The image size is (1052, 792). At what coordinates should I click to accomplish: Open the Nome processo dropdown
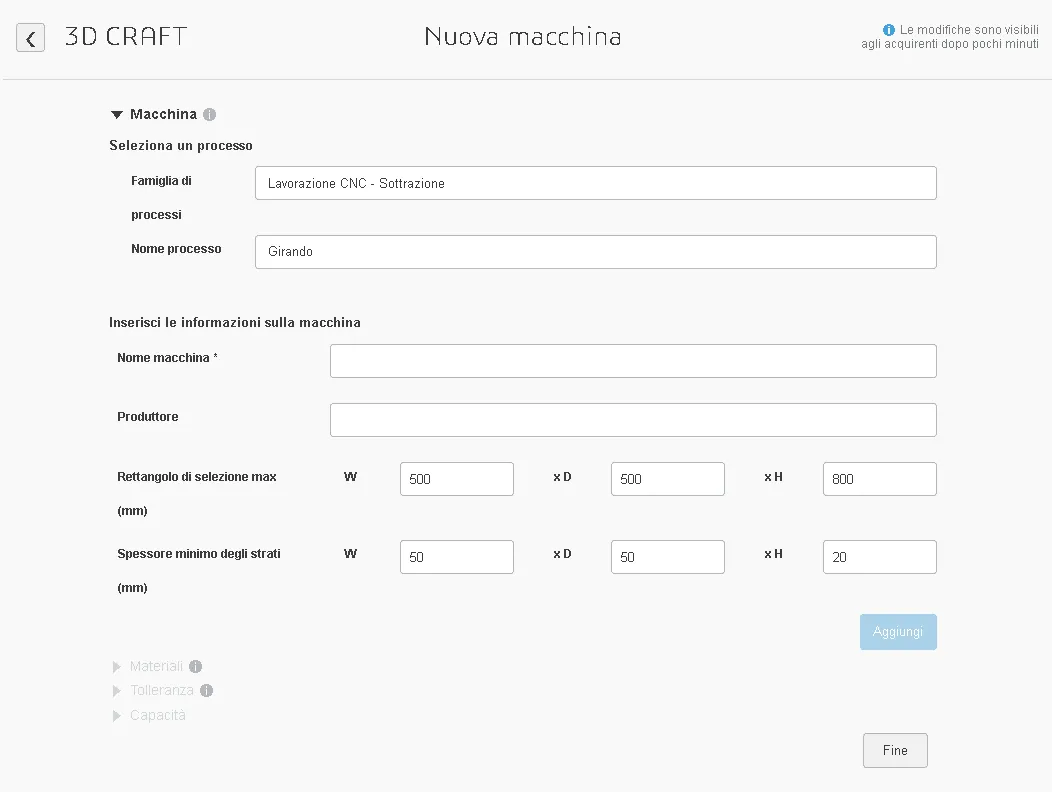click(595, 252)
